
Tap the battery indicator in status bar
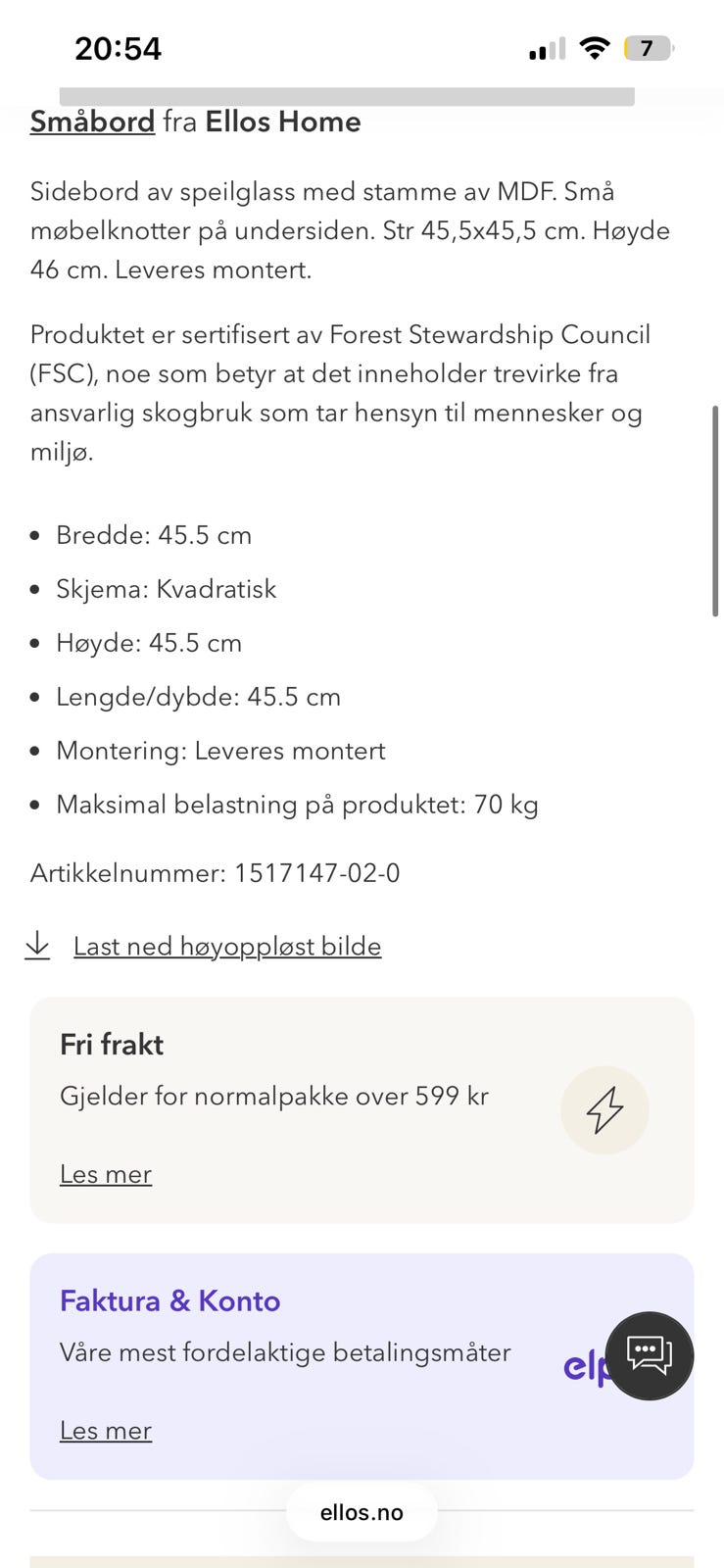649,48
